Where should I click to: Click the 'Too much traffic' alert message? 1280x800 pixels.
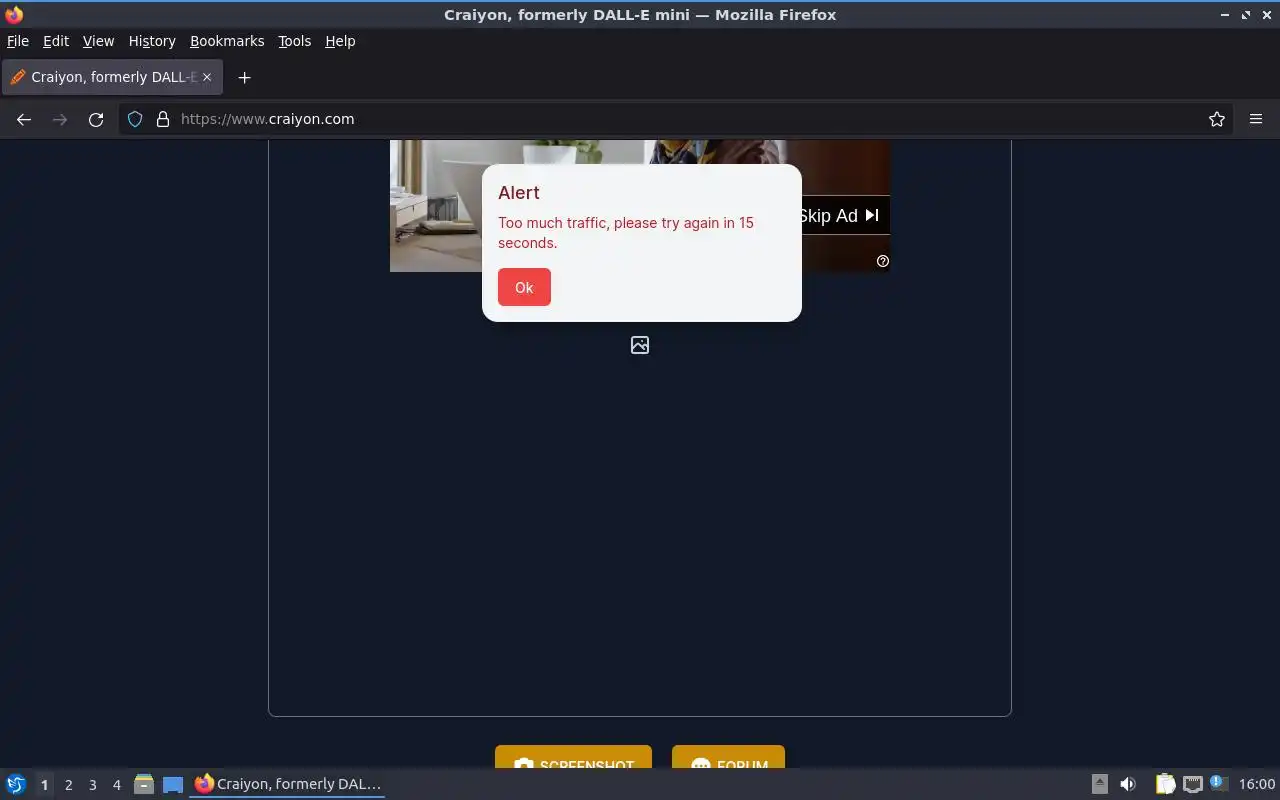click(x=626, y=232)
